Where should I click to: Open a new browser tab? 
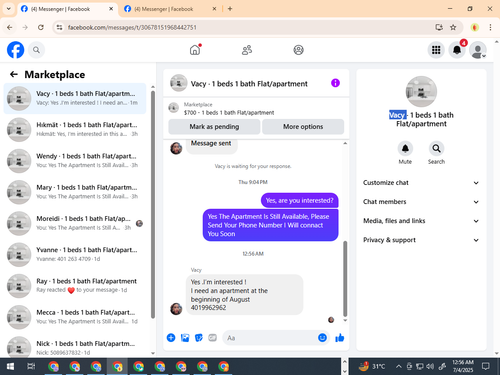click(x=230, y=9)
